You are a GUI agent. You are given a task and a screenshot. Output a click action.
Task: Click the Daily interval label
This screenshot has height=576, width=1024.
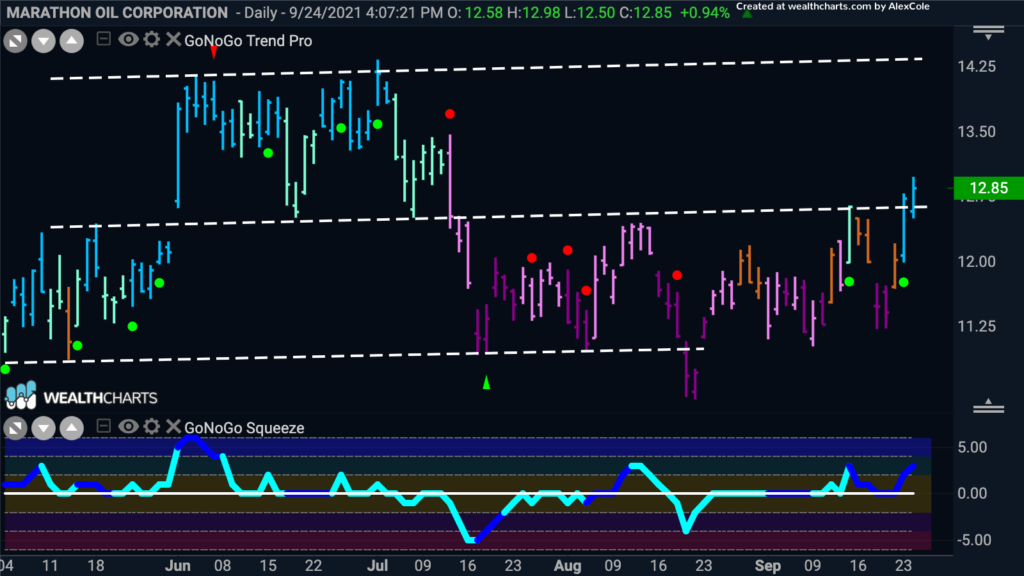click(x=263, y=12)
